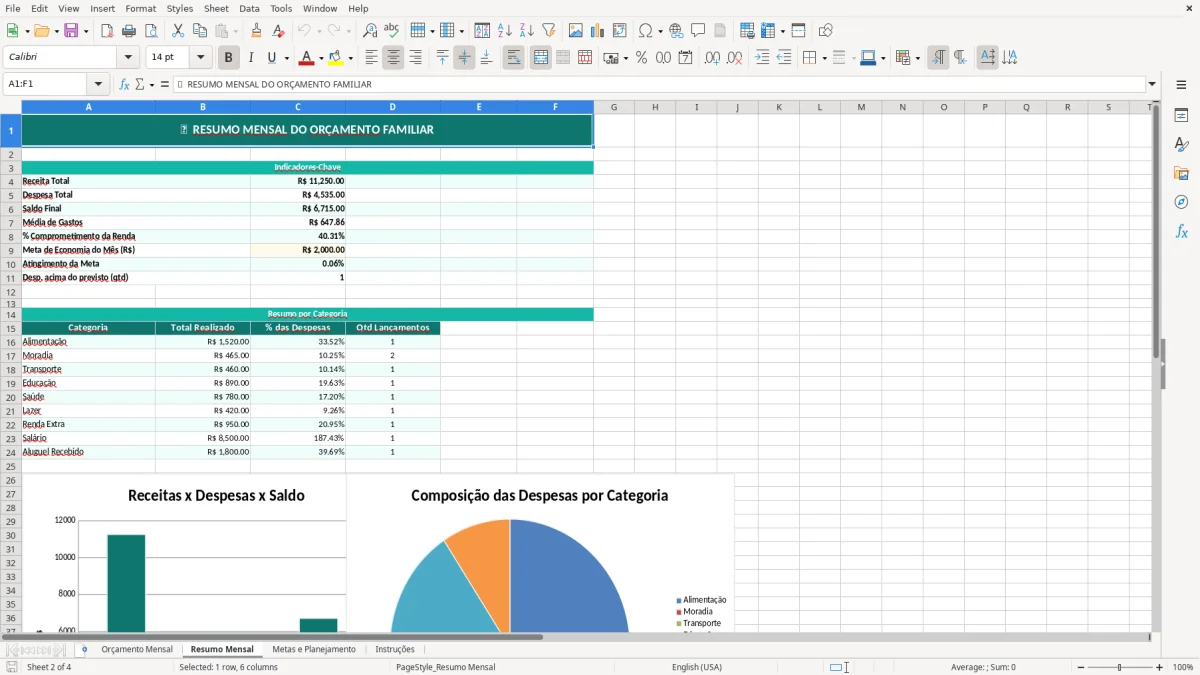Click the Select Function sum icon
This screenshot has height=675, width=1200.
[x=140, y=84]
